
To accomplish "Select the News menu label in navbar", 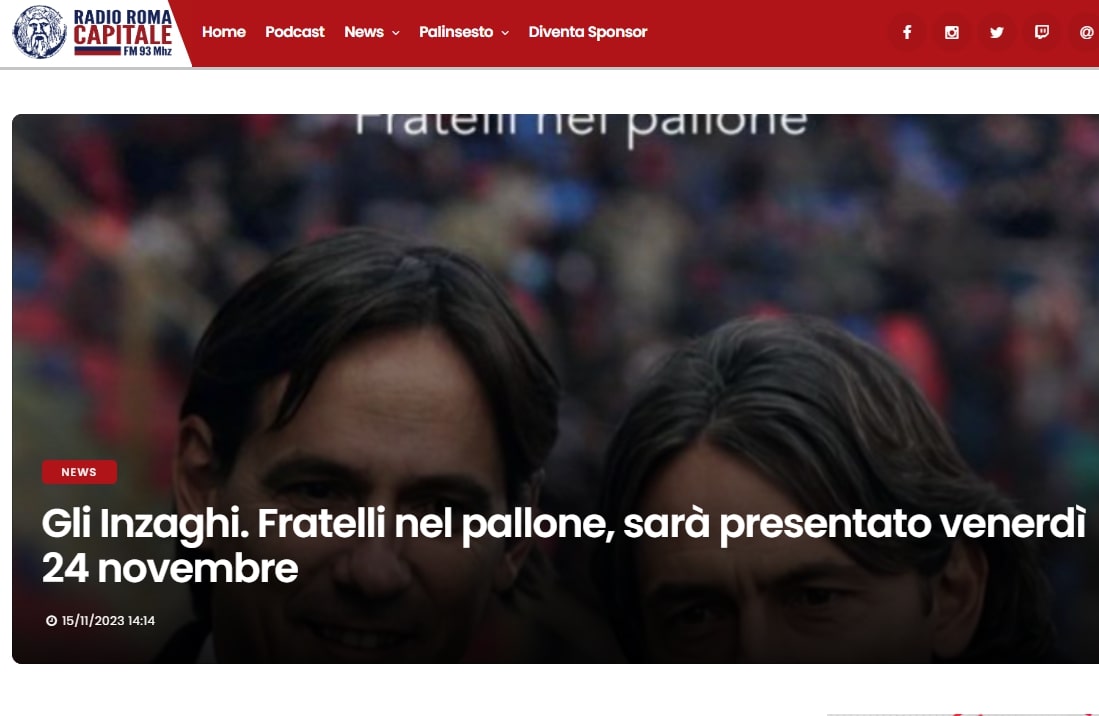I will (x=364, y=32).
